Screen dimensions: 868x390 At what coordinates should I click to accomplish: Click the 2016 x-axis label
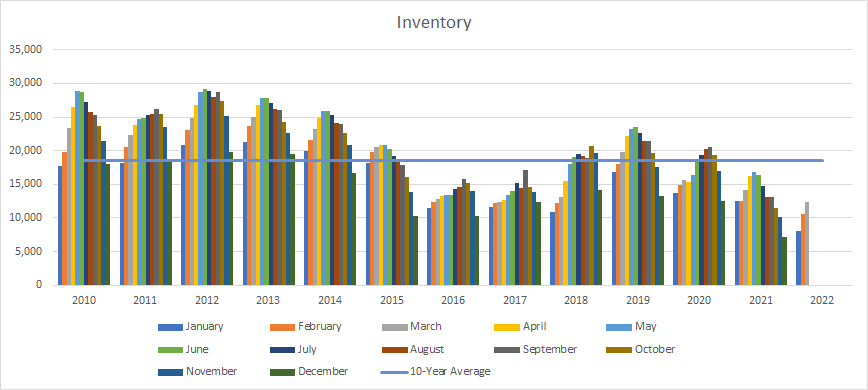(453, 301)
